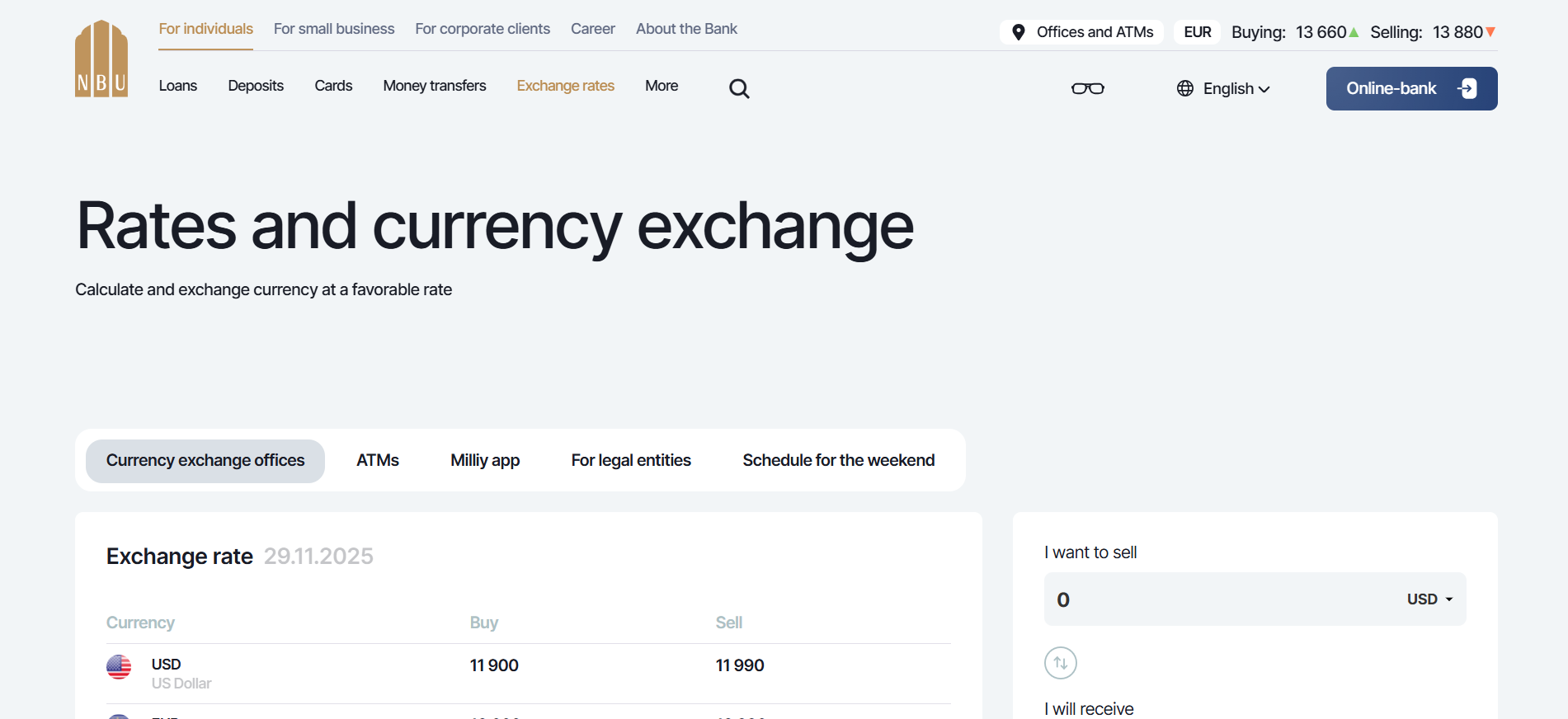Click the US flag icon beside USD
The width and height of the screenshot is (1568, 719).
119,668
